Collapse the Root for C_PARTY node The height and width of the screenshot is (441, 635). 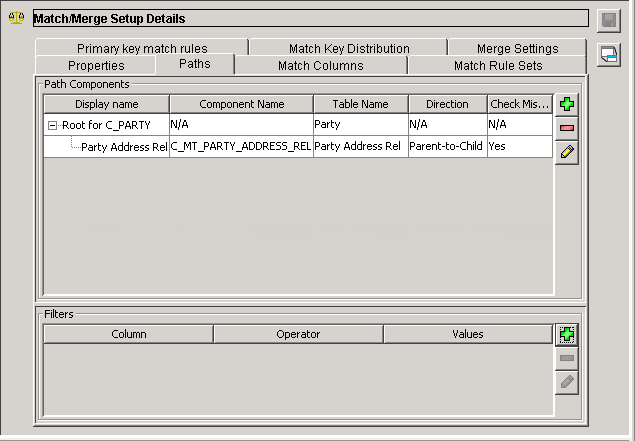[52, 125]
